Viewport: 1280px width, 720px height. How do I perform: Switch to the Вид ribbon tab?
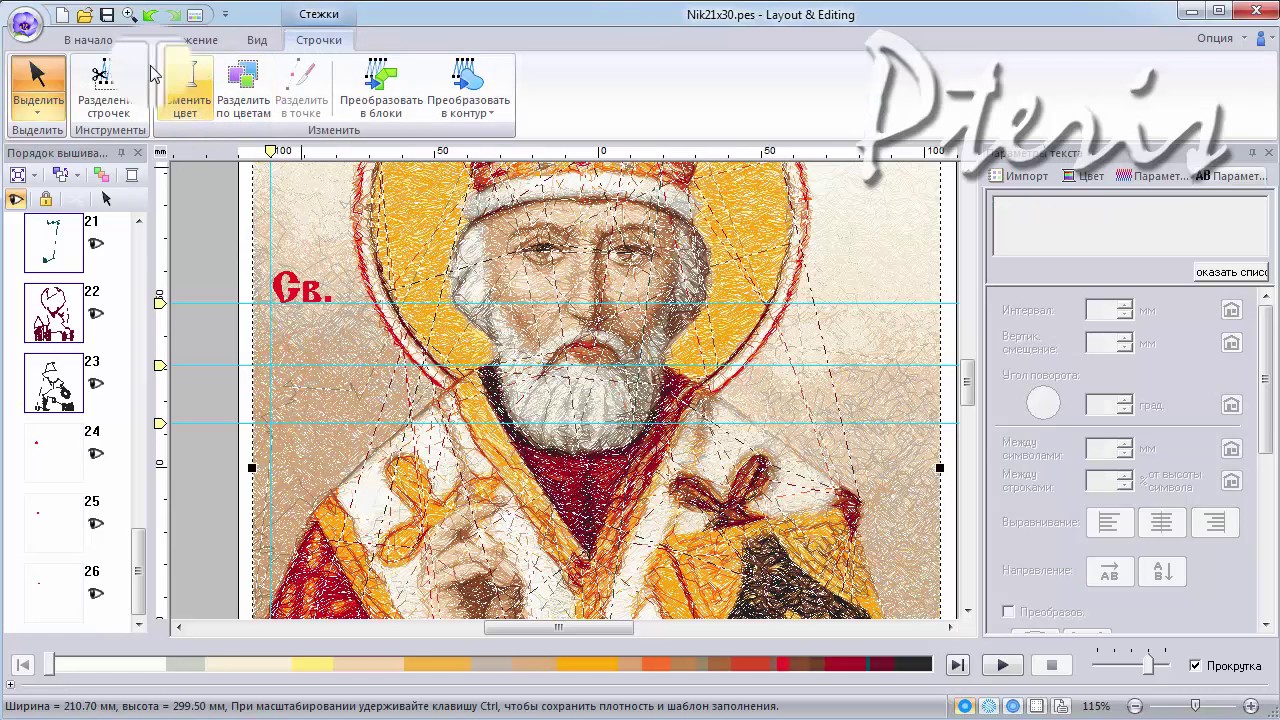click(257, 40)
